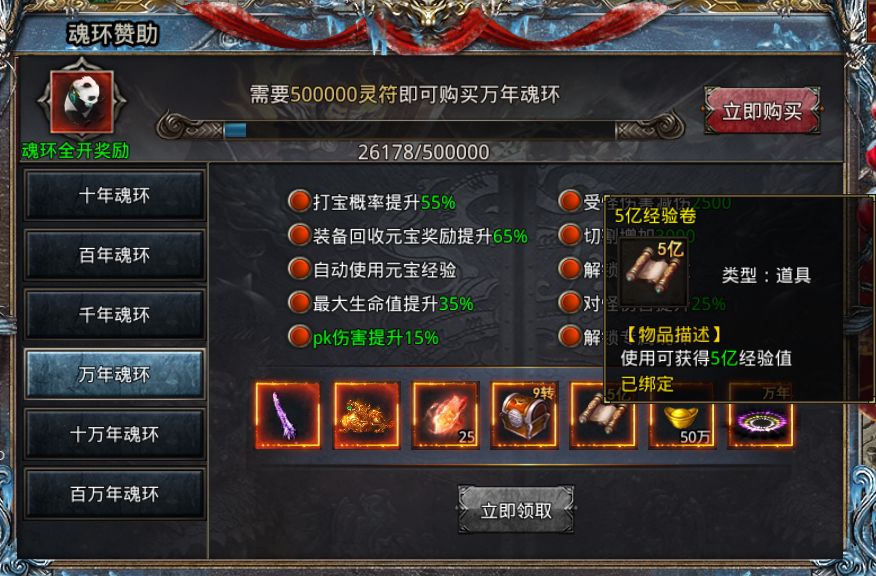Viewport: 876px width, 576px height.
Task: Click the golden dragon reward icon
Action: 367,415
